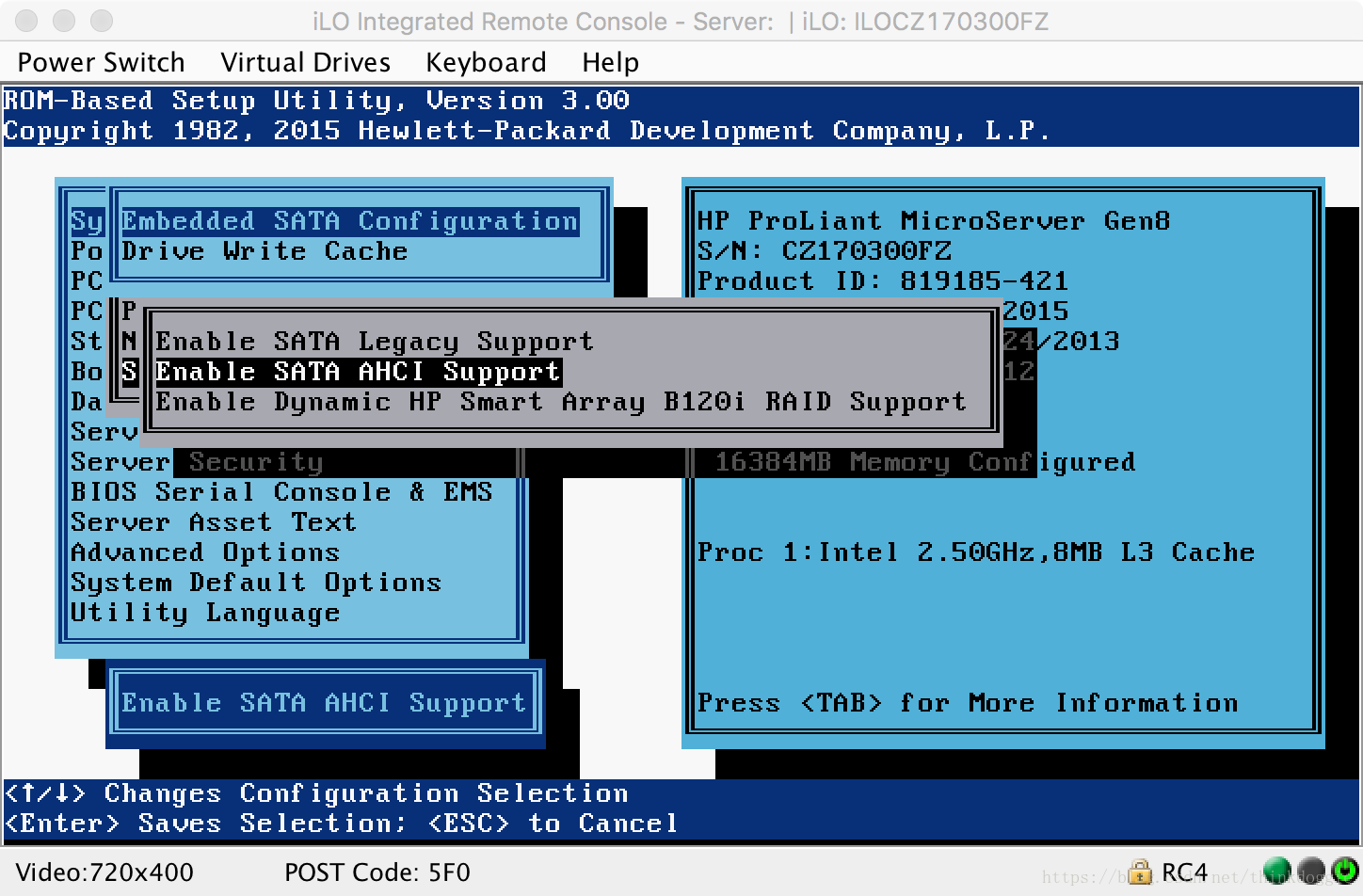Click the green power status icon
The height and width of the screenshot is (896, 1363).
tap(1344, 872)
